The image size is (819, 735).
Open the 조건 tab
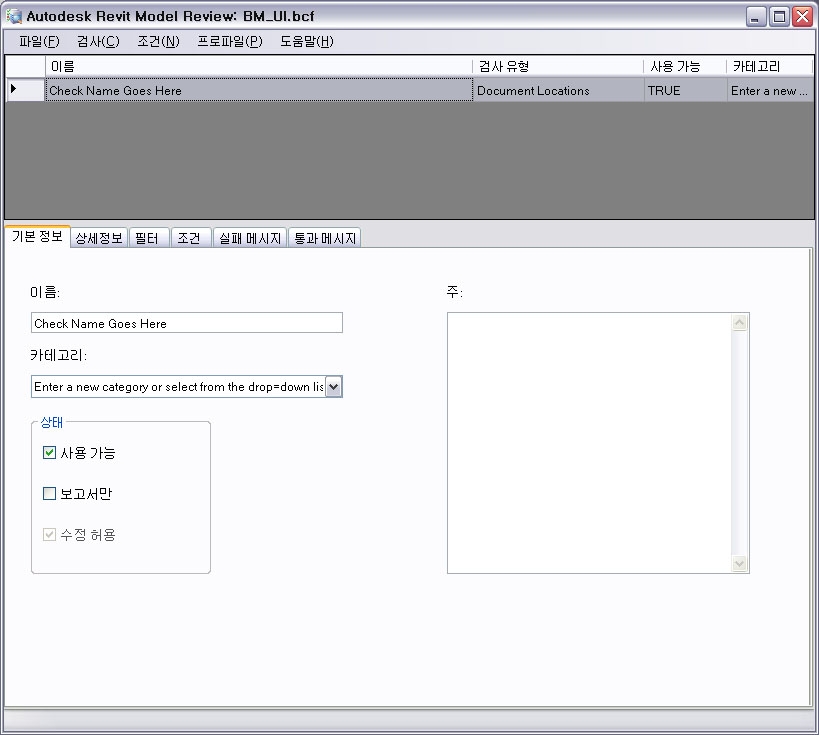[191, 238]
